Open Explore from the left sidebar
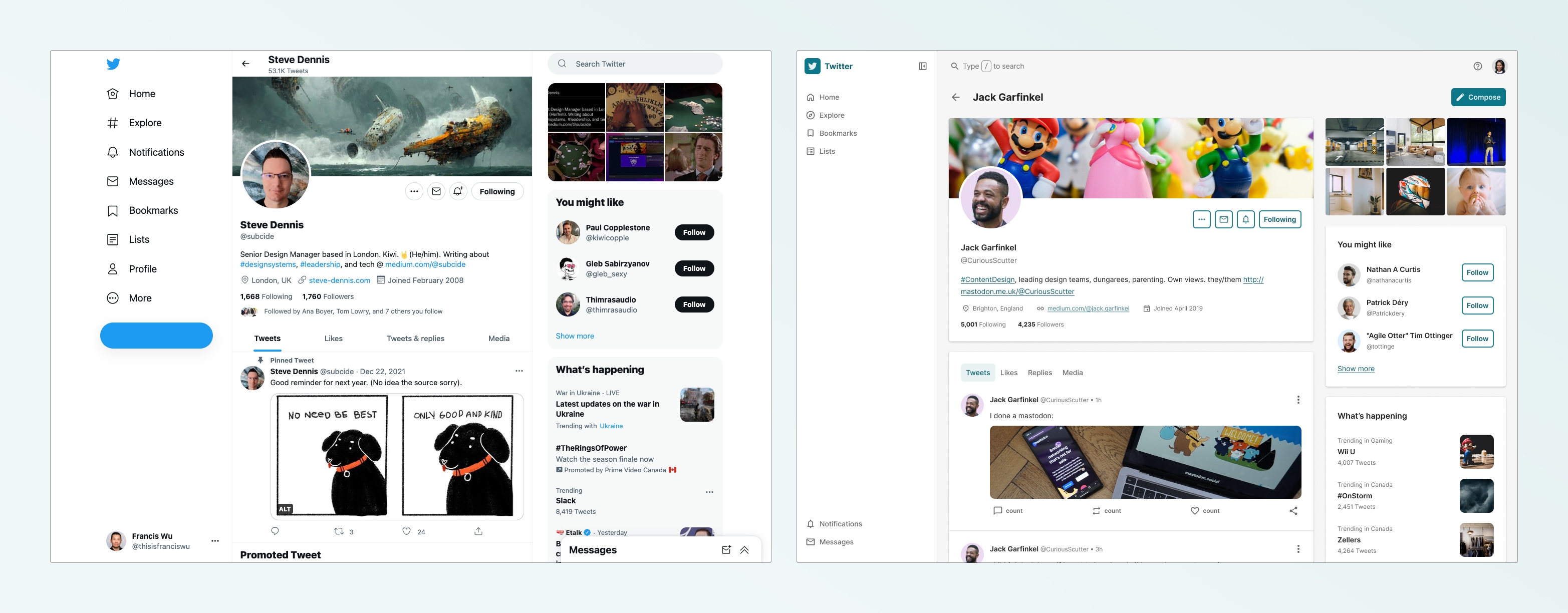Screen dimensions: 1568x613 (145, 122)
